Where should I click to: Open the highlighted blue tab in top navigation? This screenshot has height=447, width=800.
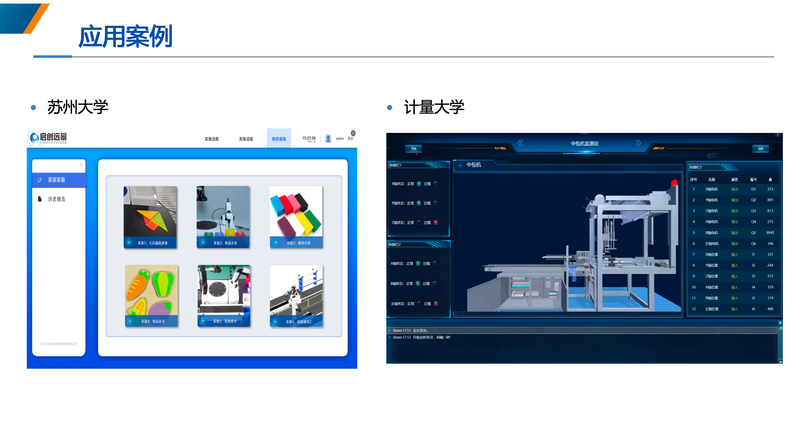[x=279, y=139]
